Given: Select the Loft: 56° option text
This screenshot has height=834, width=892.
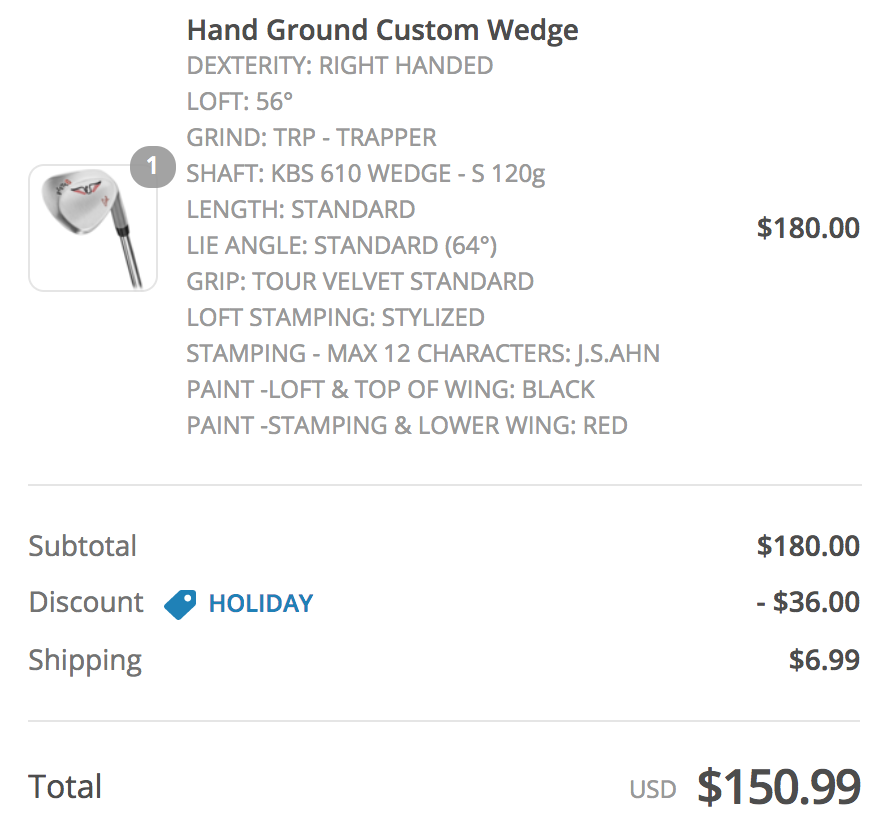Looking at the screenshot, I should pyautogui.click(x=239, y=102).
